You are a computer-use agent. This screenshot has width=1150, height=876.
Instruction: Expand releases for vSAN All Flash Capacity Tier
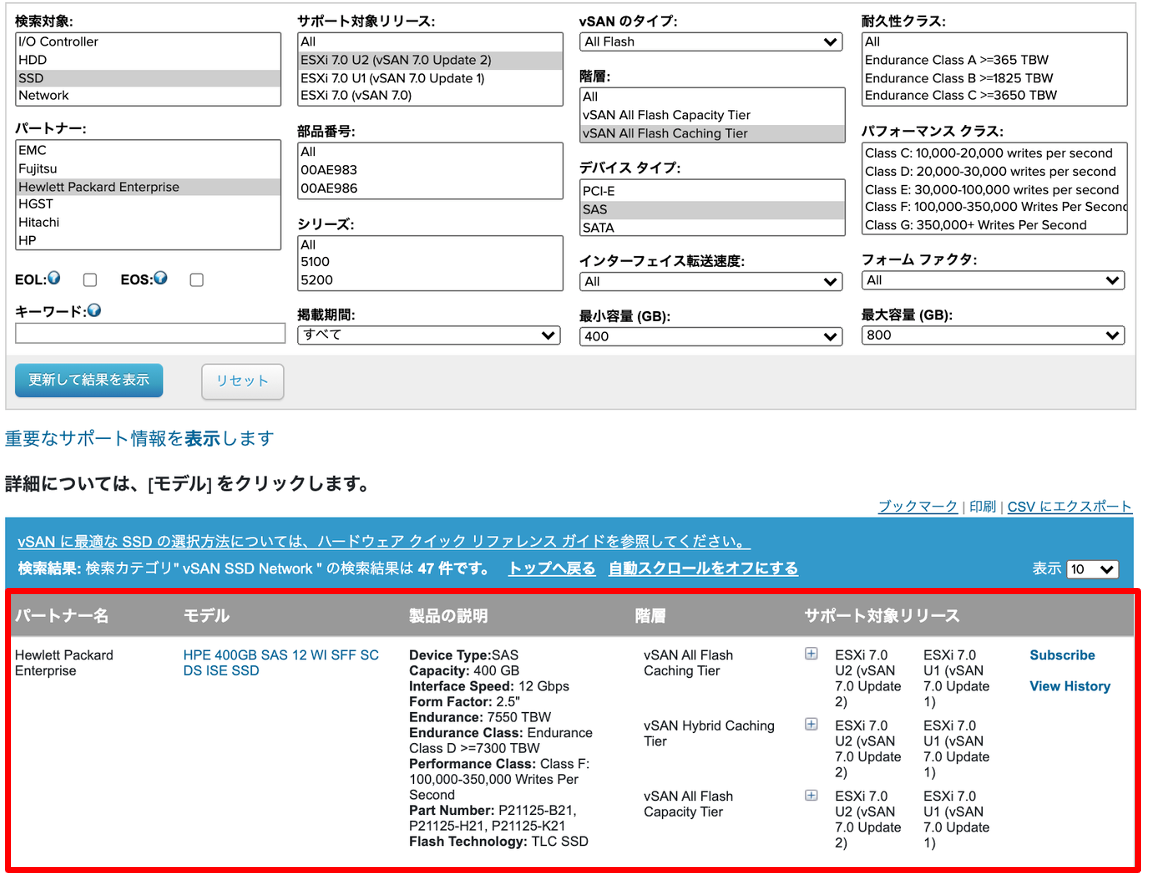pos(811,795)
